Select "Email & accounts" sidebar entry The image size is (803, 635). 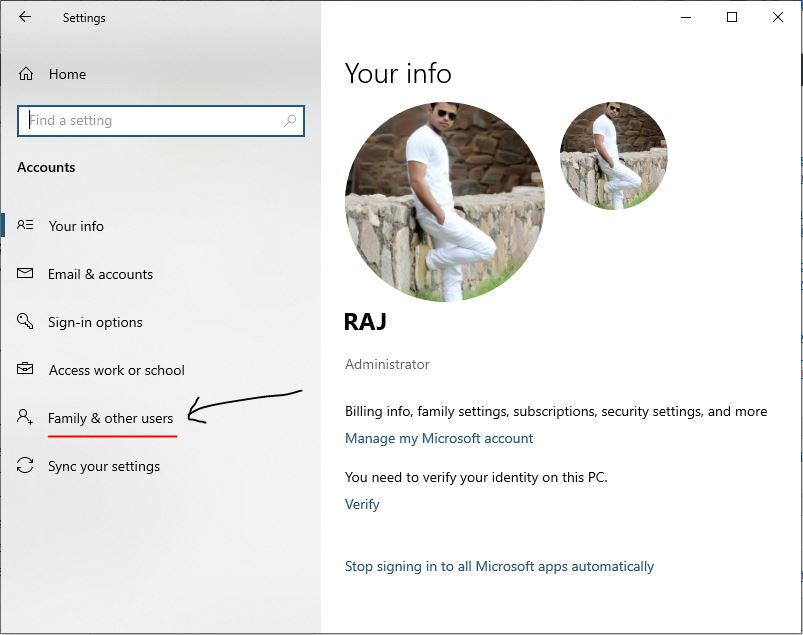coord(101,273)
